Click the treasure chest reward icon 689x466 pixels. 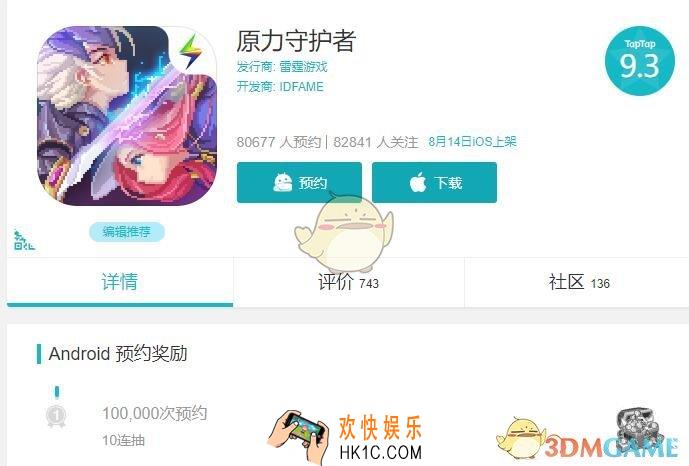point(637,426)
